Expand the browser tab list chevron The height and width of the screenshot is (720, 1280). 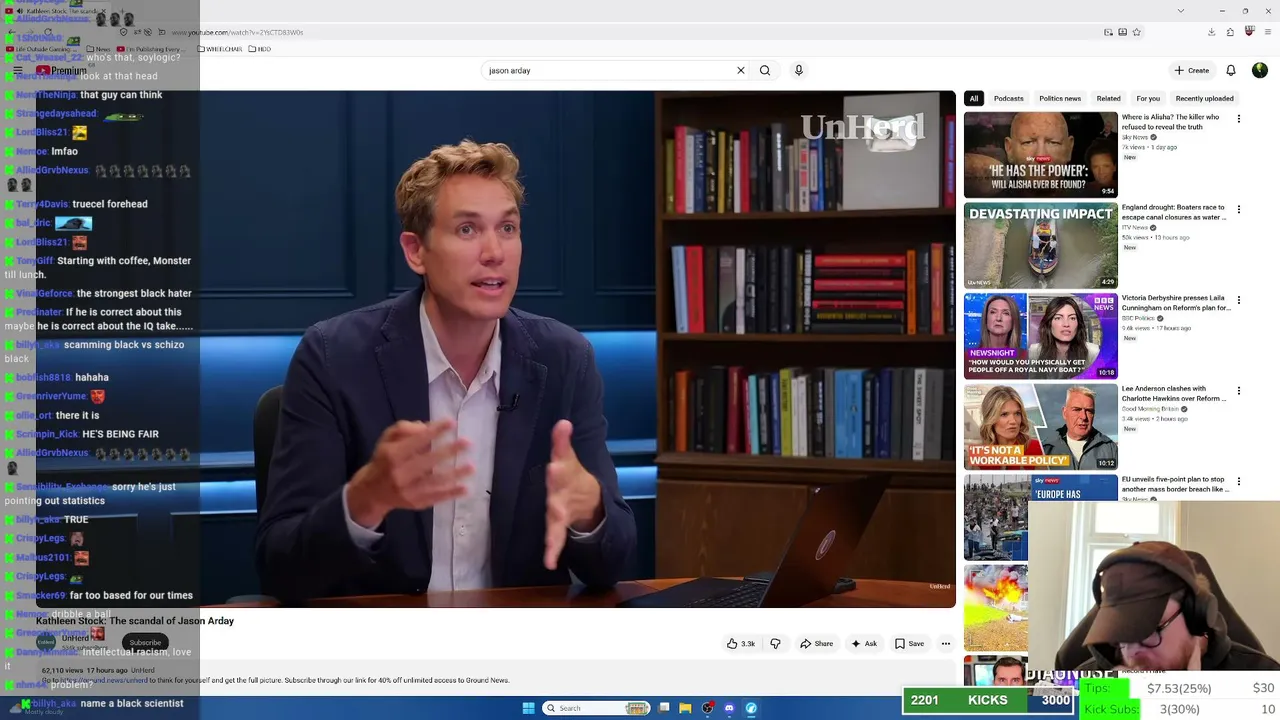coord(1181,10)
